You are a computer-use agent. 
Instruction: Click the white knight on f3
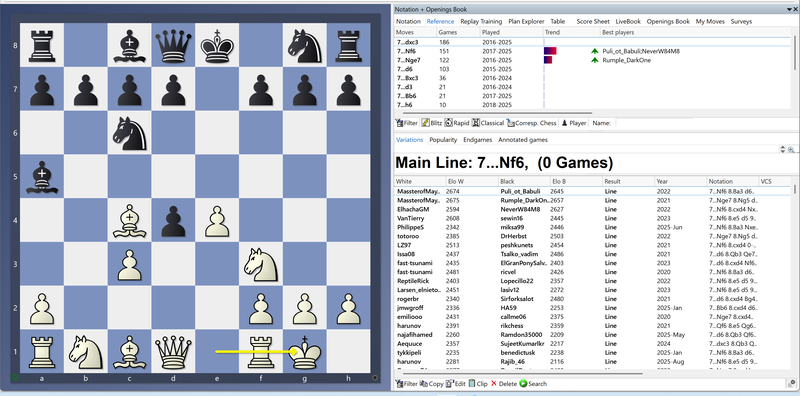[x=261, y=264]
